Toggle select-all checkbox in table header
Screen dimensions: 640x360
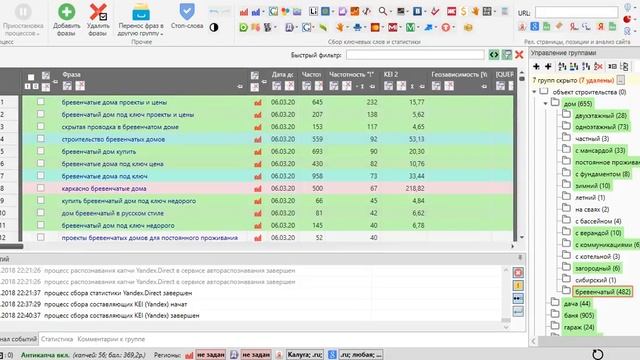(31, 77)
